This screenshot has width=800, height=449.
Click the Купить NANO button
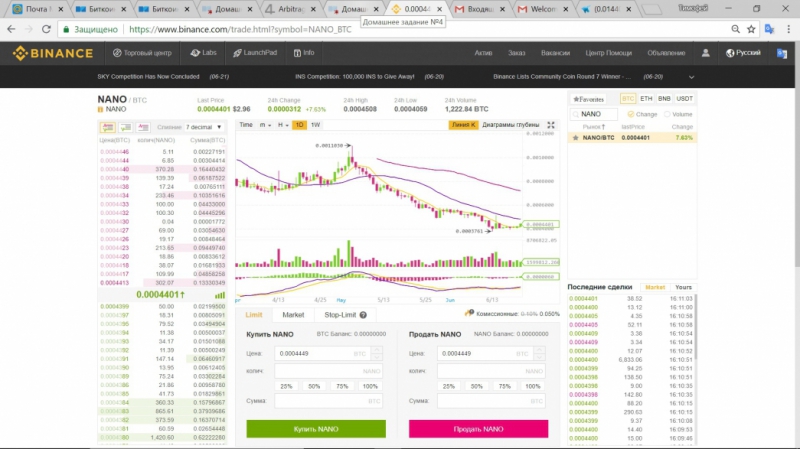click(316, 429)
